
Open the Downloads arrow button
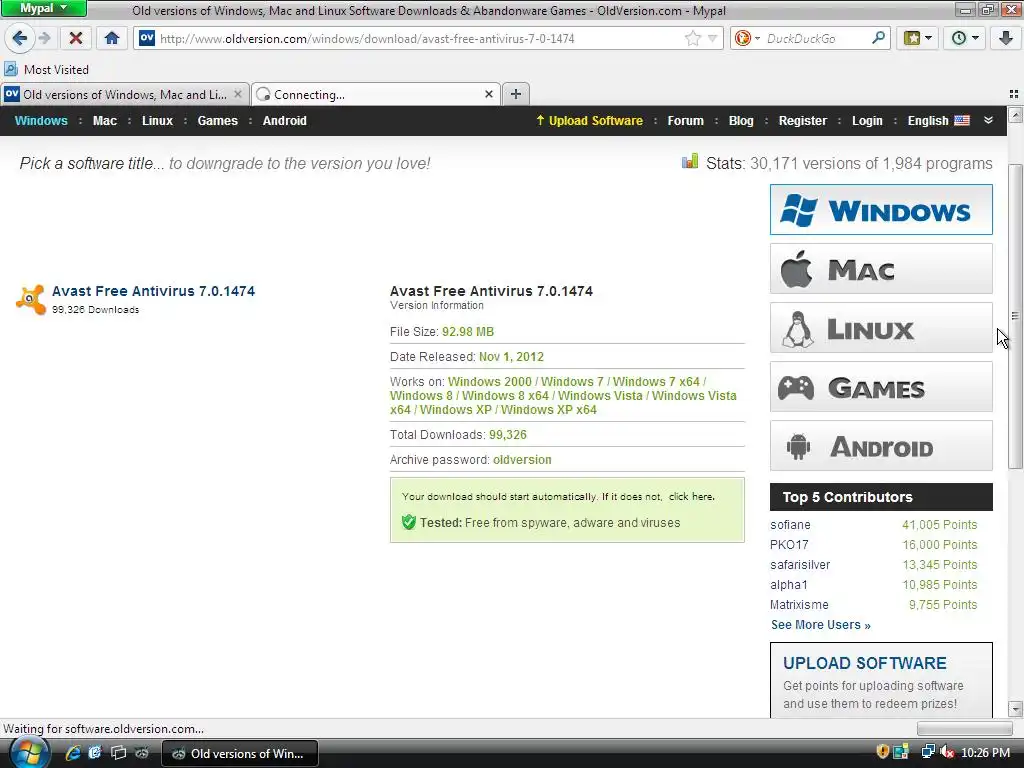coord(1006,39)
